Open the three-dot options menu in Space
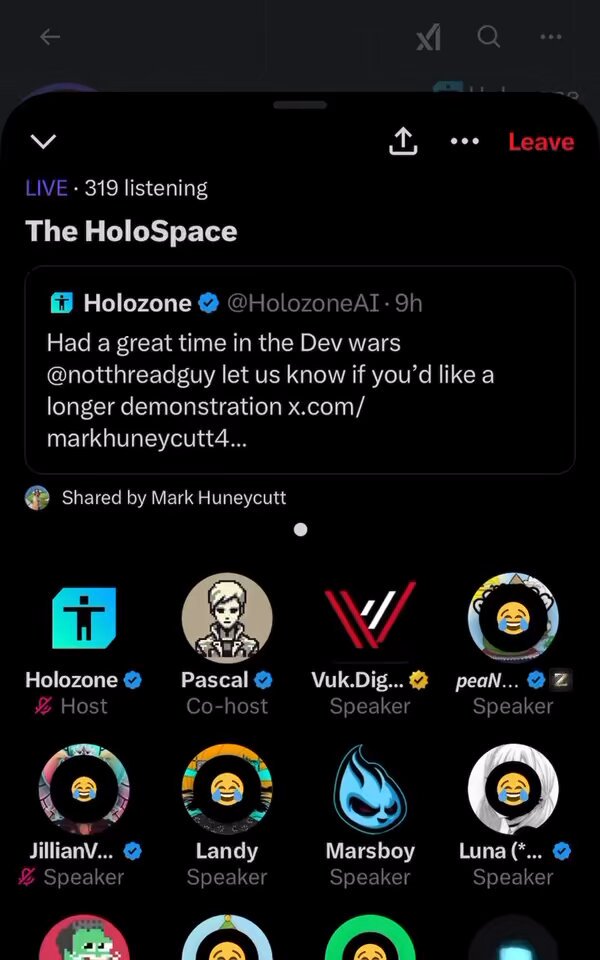This screenshot has height=960, width=600. coord(465,141)
